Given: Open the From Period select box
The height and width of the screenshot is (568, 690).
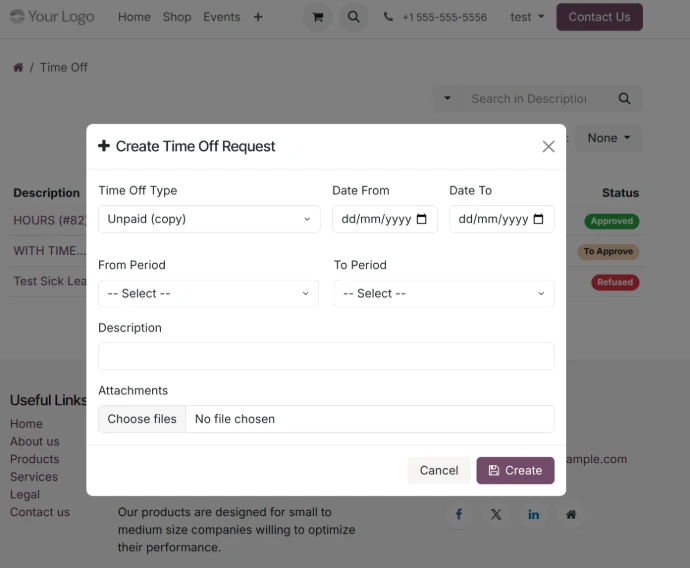Looking at the screenshot, I should pyautogui.click(x=208, y=293).
